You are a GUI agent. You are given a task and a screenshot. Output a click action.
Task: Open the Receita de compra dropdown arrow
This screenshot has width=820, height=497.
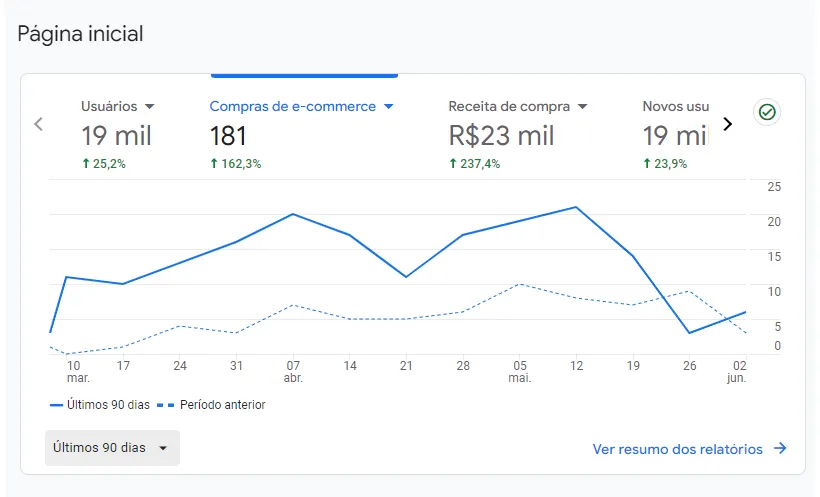point(582,106)
